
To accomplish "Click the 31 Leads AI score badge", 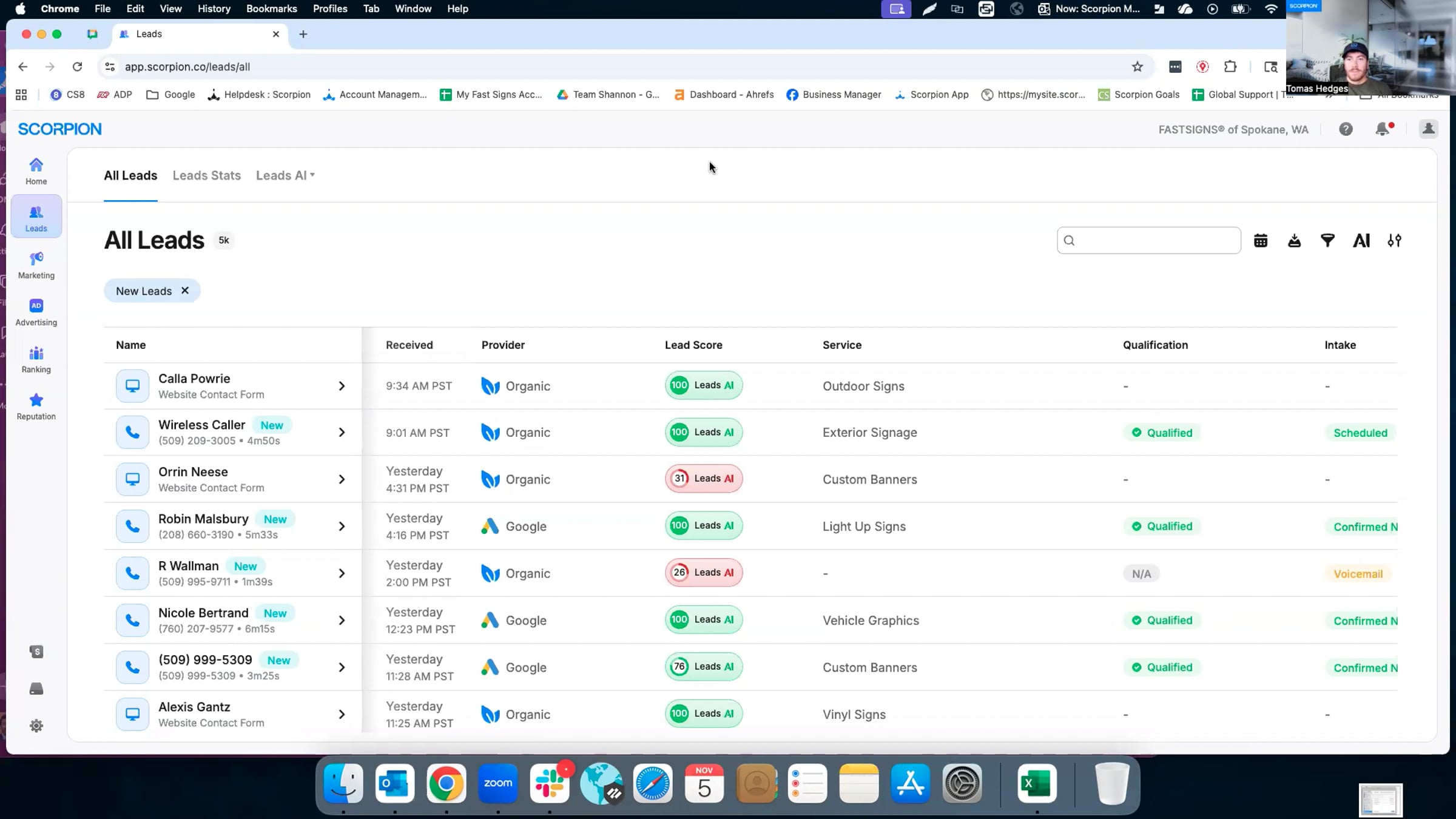I will [703, 479].
